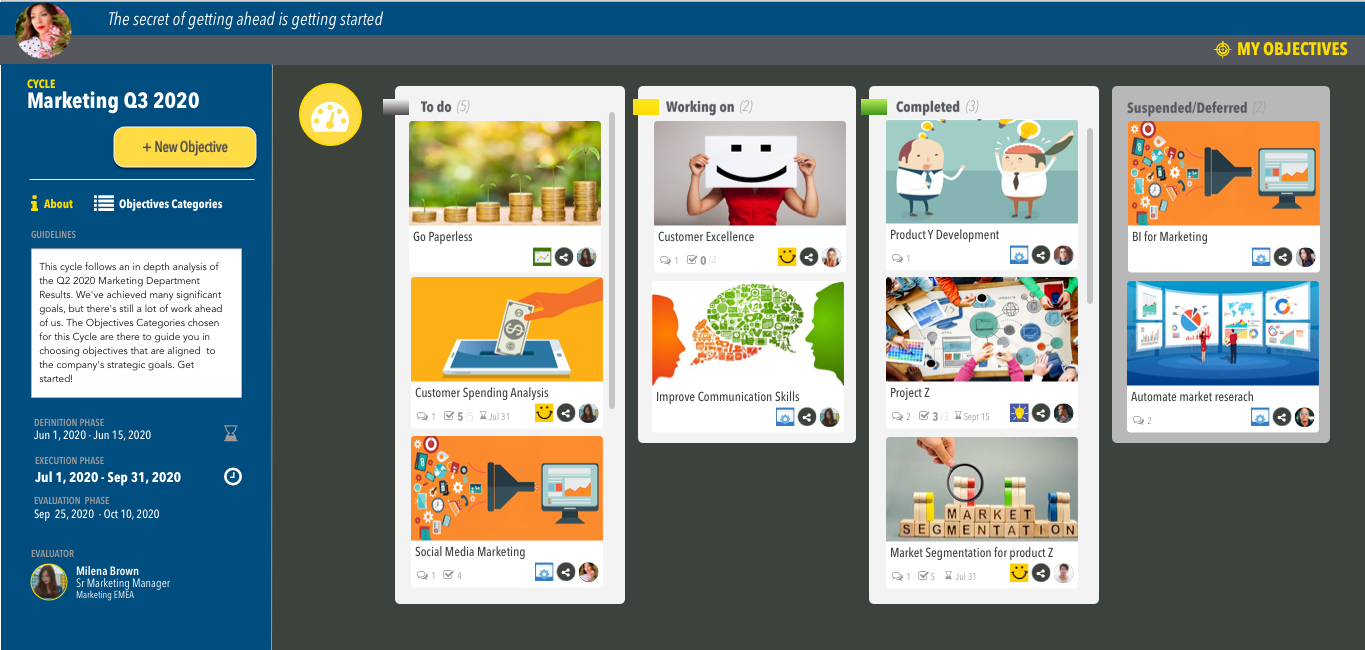This screenshot has width=1365, height=650.
Task: Click checklist icon on Customer Spending Analysis card
Action: [449, 417]
